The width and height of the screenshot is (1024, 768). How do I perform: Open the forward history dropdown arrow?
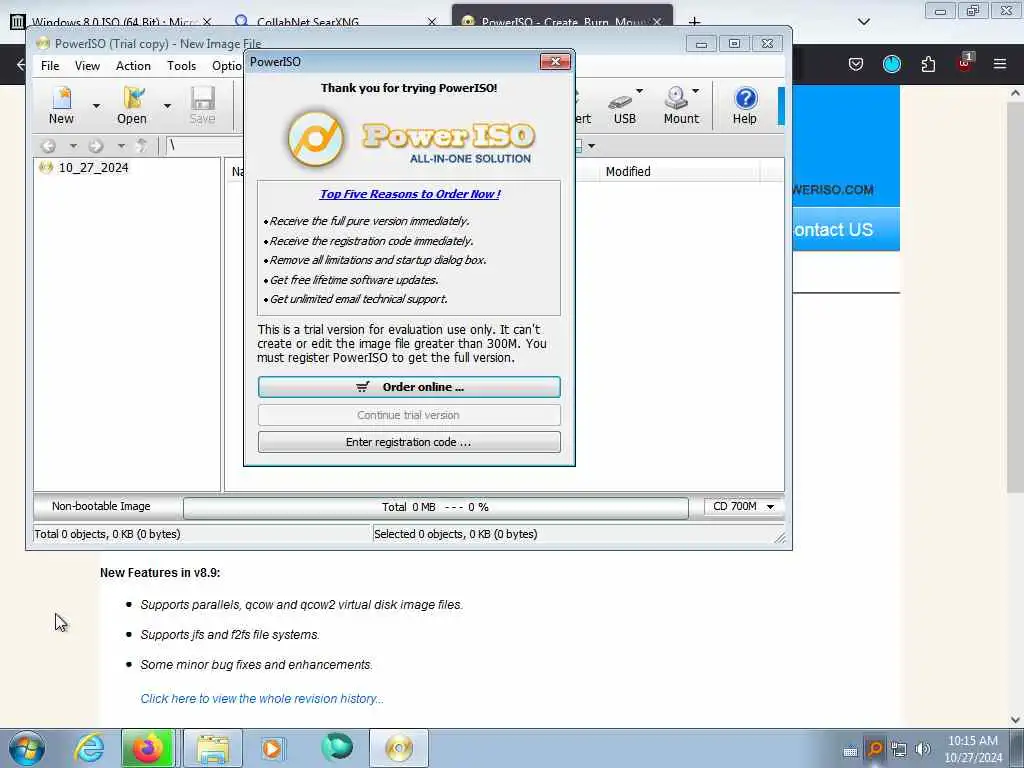point(121,146)
